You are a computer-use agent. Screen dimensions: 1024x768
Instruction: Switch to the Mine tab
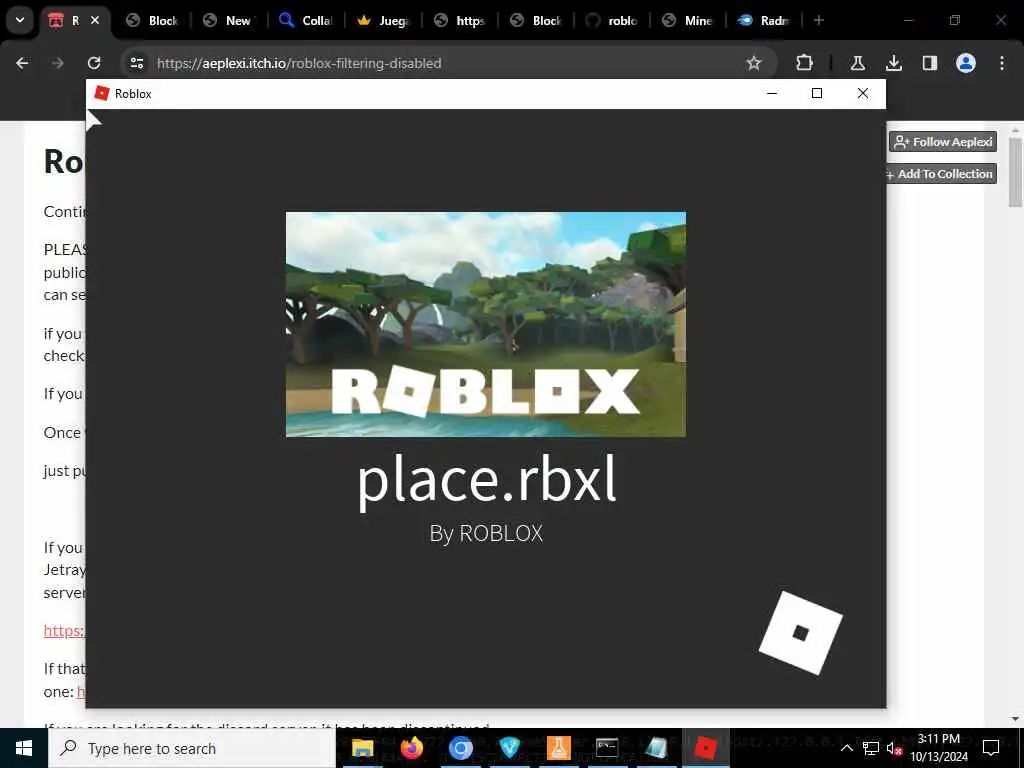pos(688,20)
